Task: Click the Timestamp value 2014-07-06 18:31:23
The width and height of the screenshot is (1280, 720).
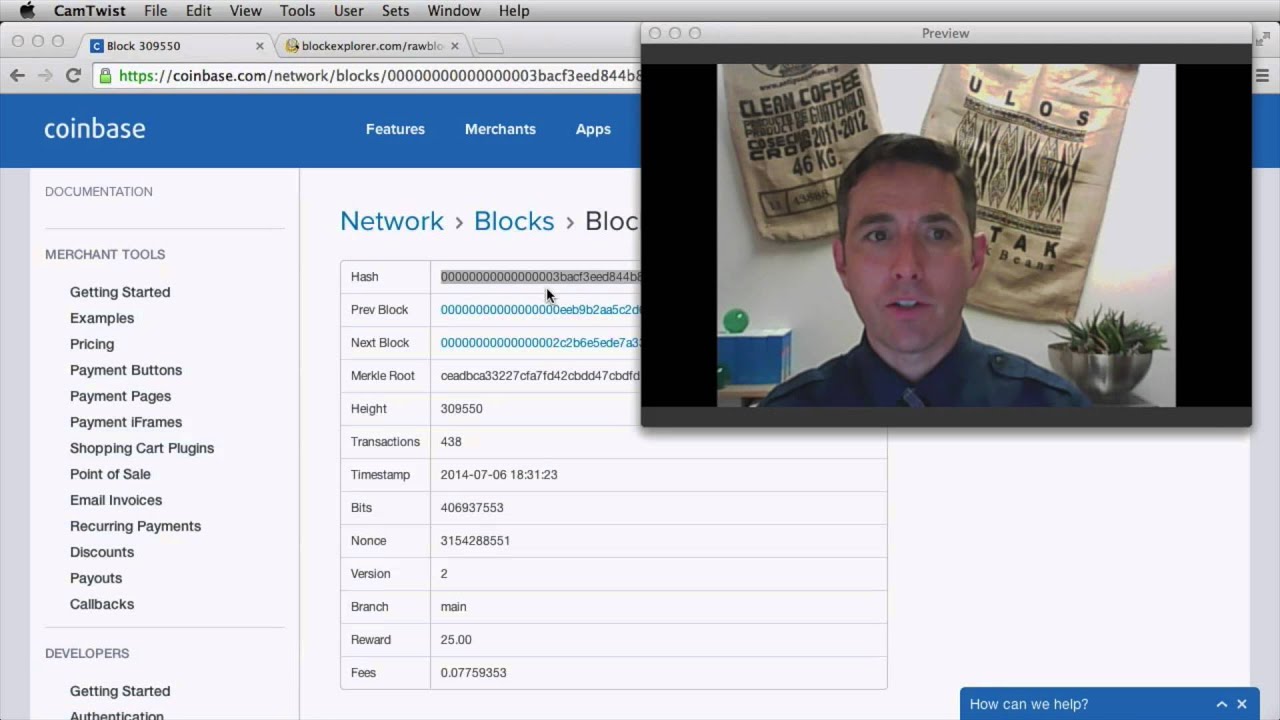Action: [499, 475]
